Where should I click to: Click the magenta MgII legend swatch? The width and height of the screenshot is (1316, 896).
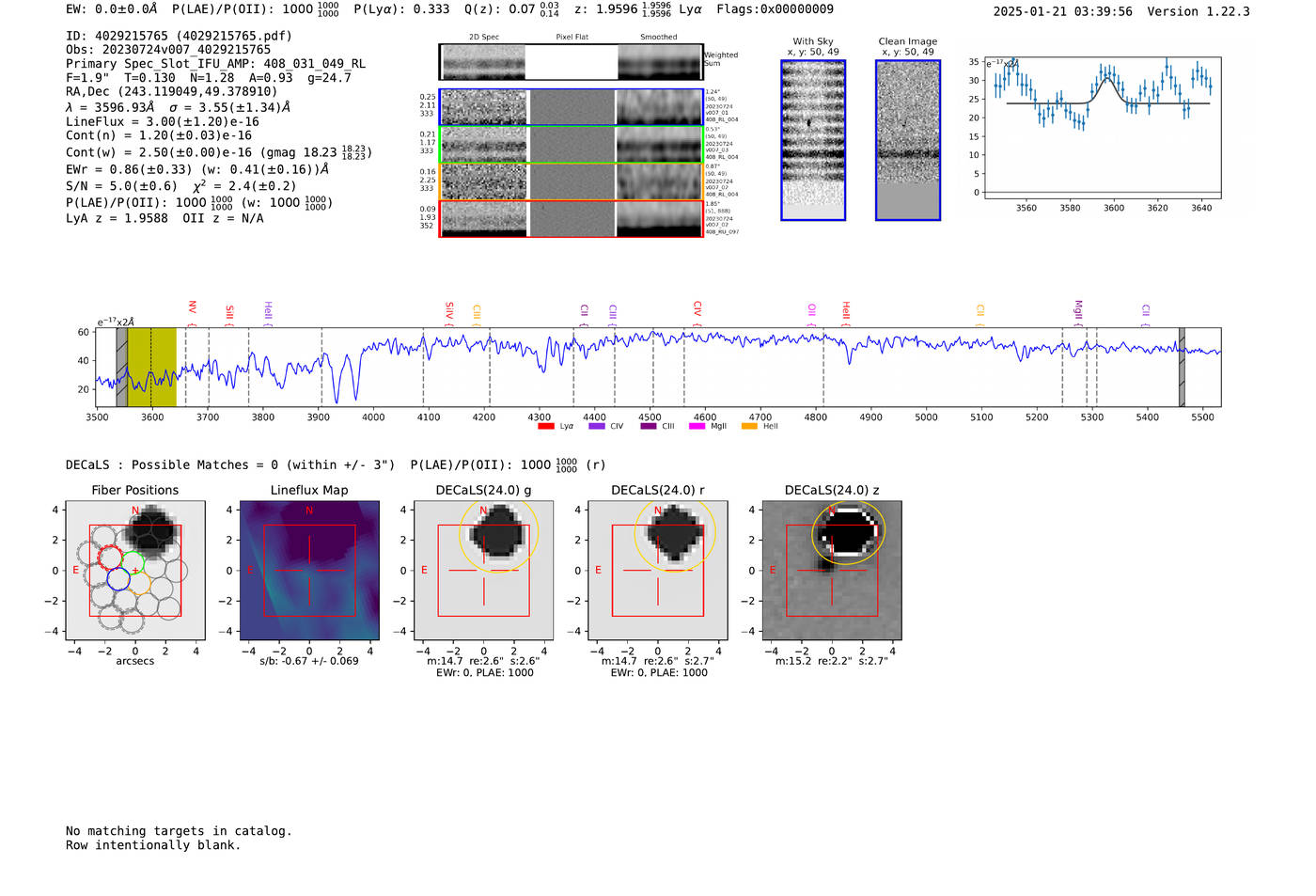click(697, 427)
